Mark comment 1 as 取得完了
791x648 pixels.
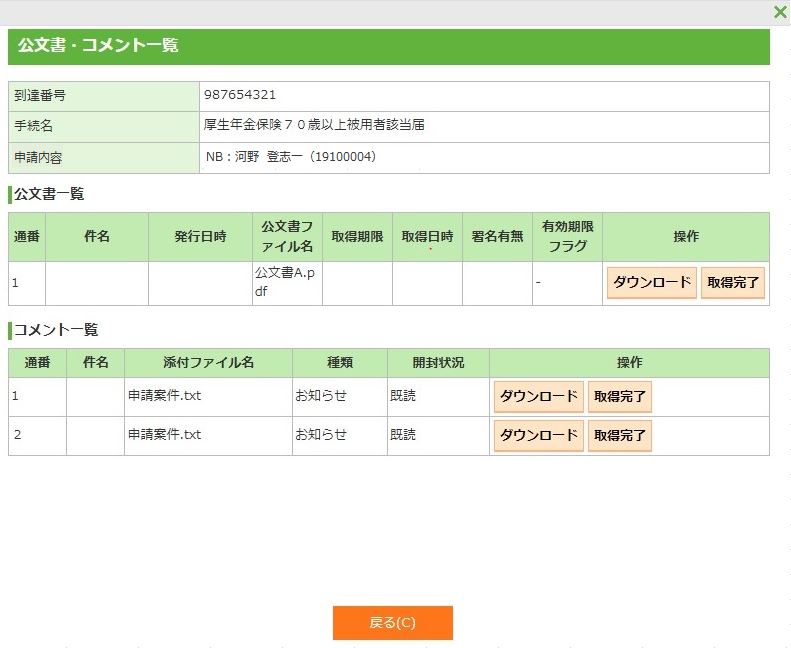tap(620, 397)
